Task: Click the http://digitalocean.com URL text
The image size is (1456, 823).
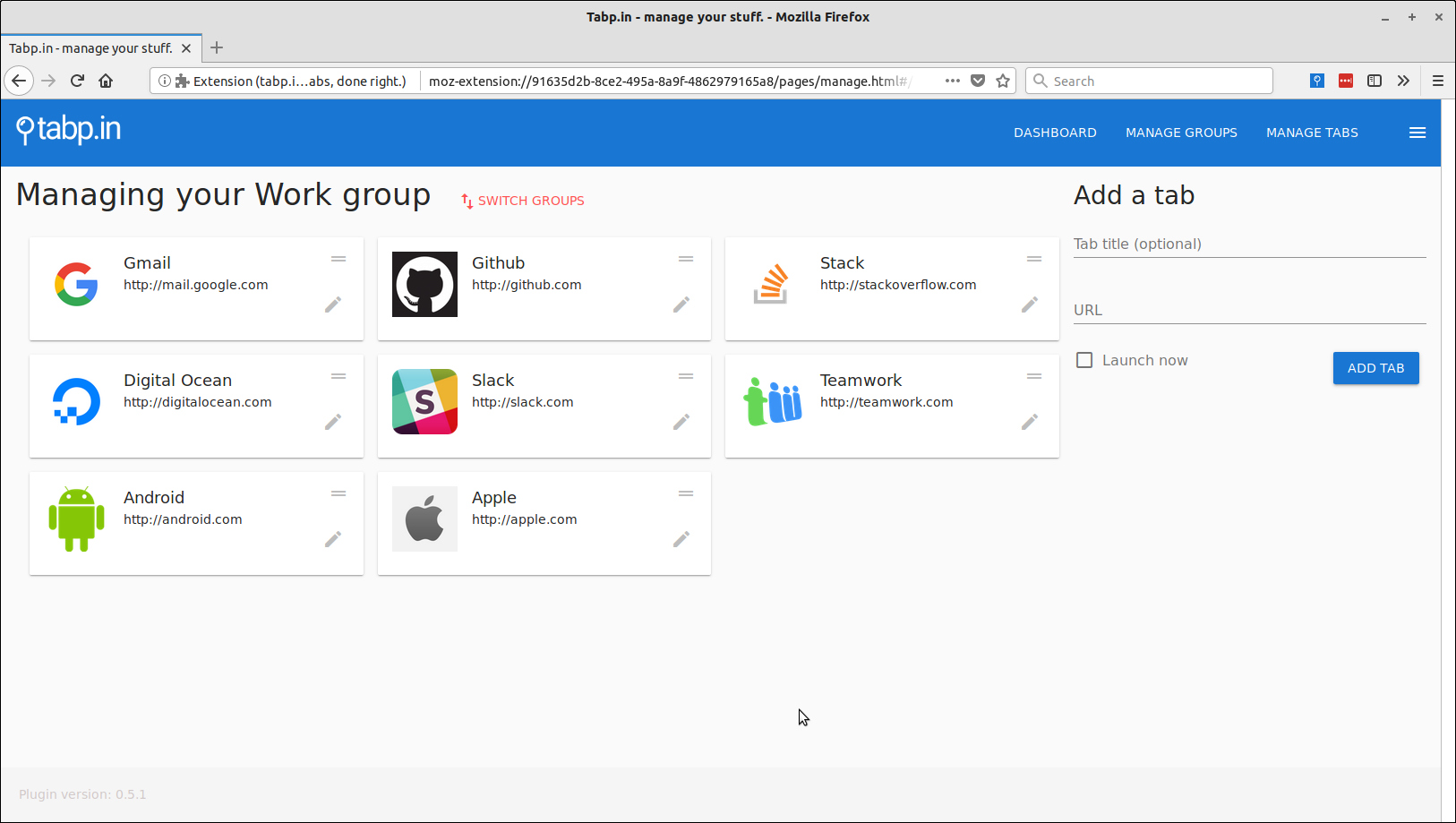Action: [198, 402]
